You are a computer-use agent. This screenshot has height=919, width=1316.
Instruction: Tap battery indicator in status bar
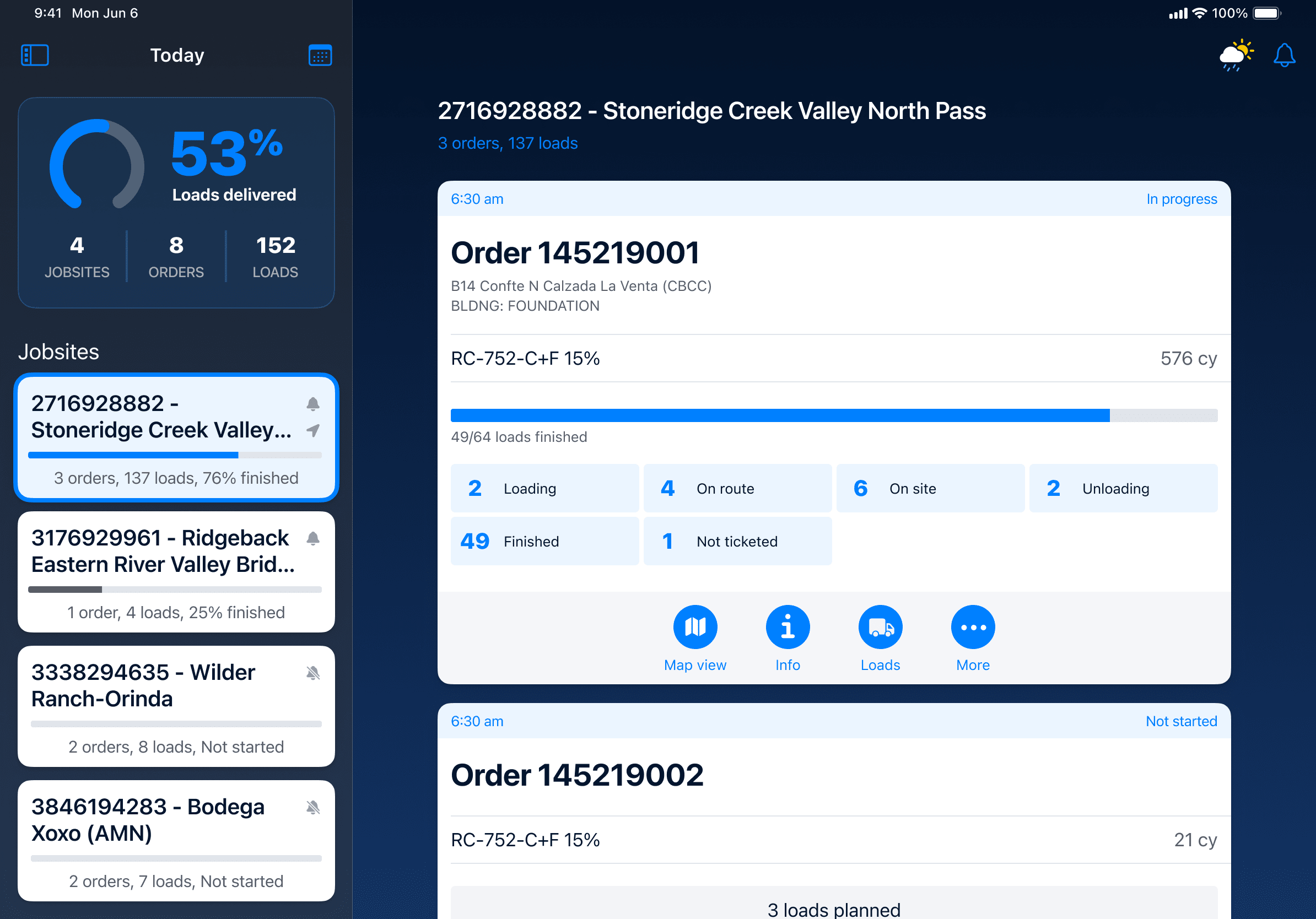tap(1268, 13)
